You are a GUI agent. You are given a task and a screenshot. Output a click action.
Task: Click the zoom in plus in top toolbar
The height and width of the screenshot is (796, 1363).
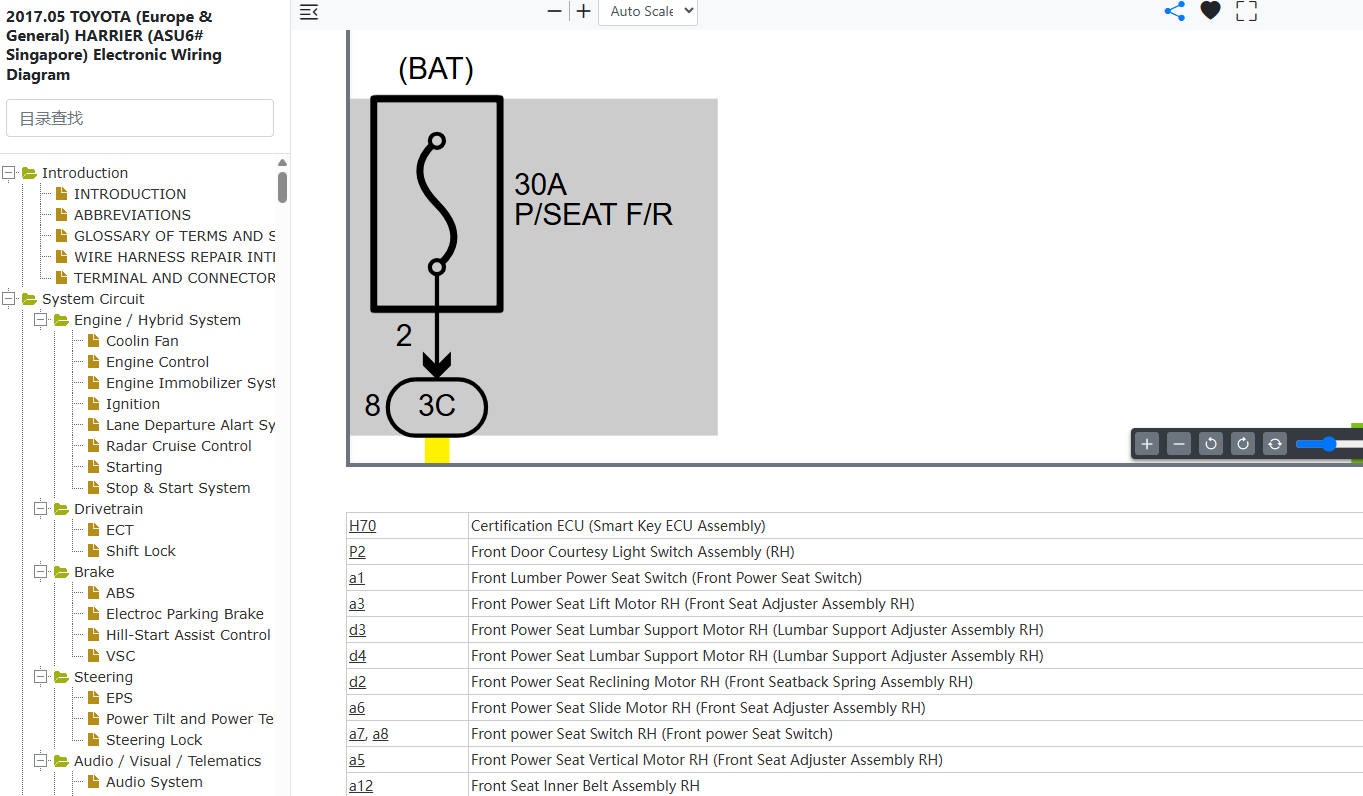pyautogui.click(x=584, y=11)
